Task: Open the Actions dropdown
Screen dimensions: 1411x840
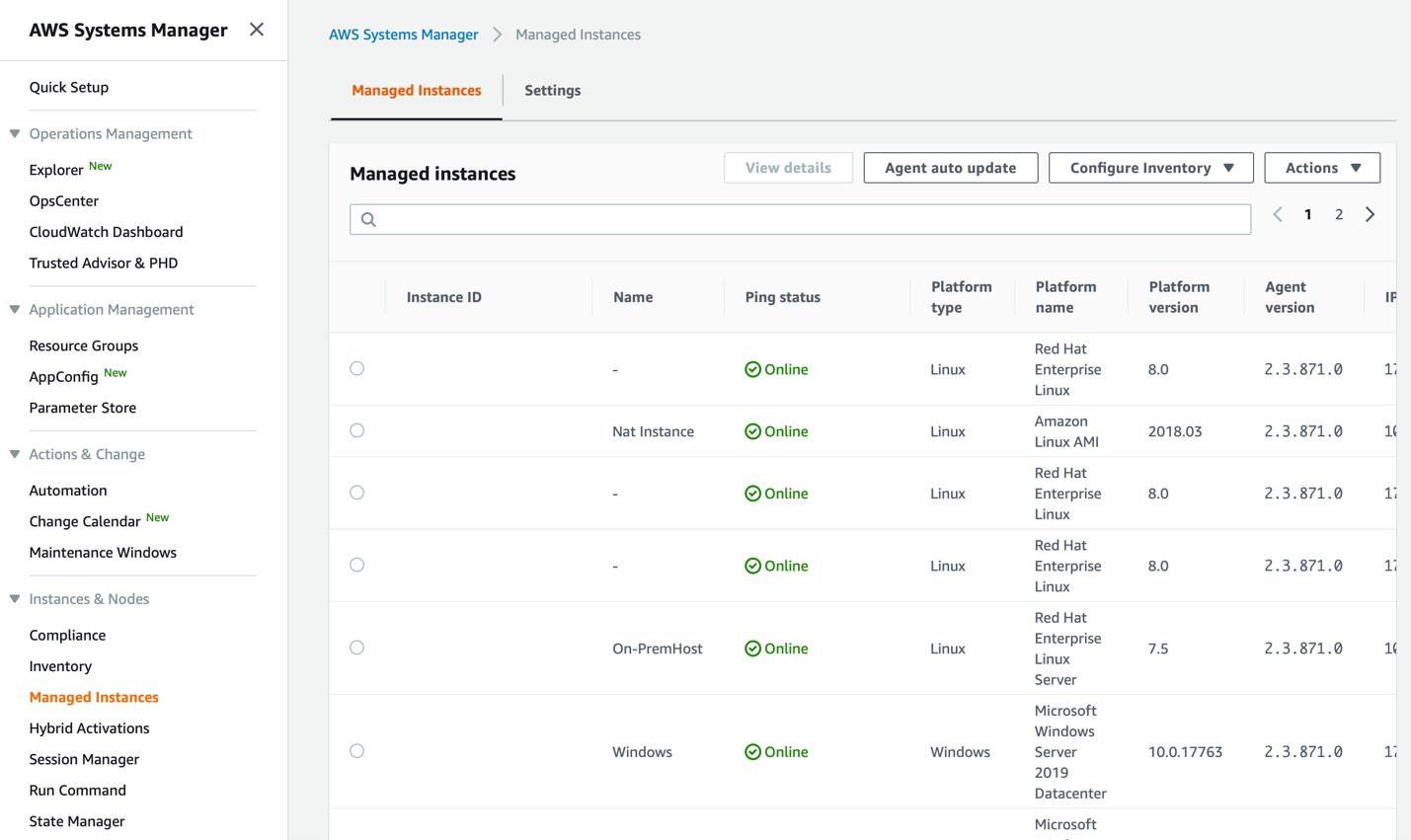Action: (1322, 167)
